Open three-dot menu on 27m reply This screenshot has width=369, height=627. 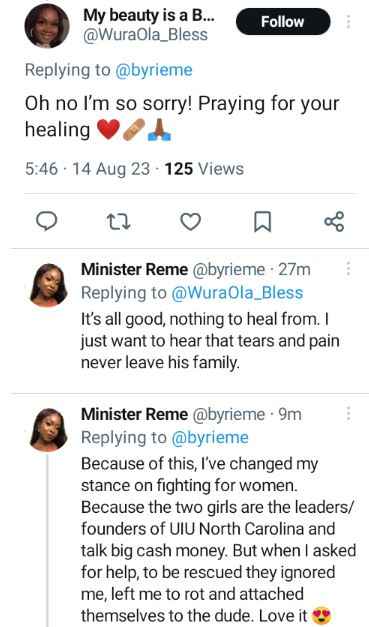point(348,269)
